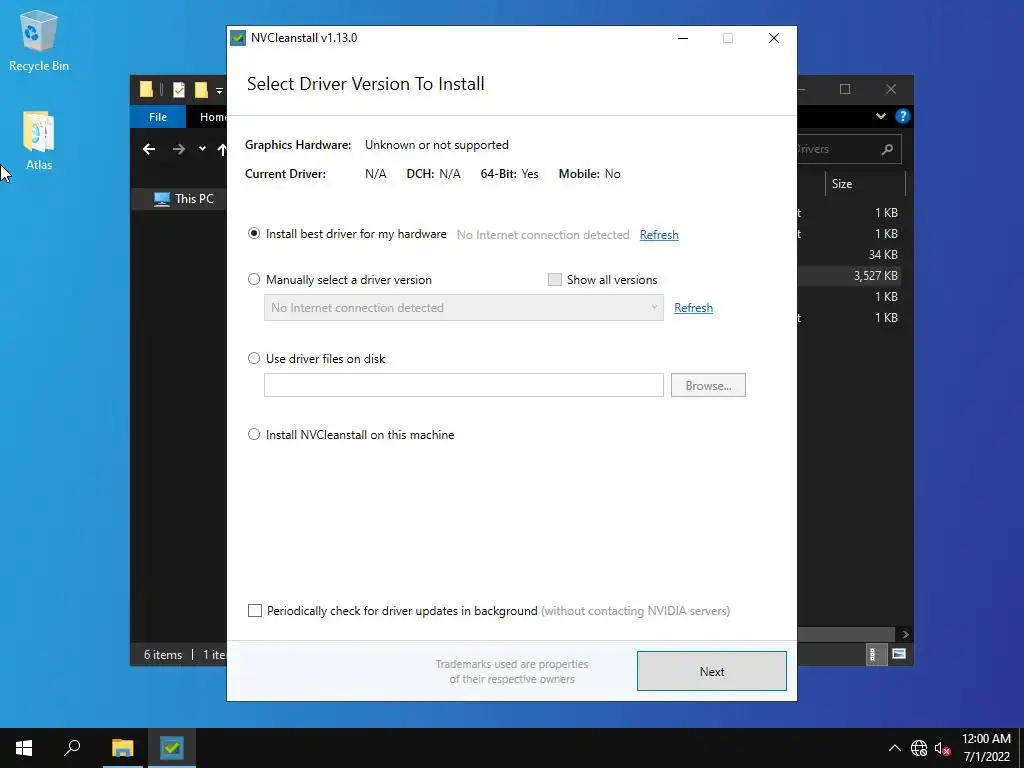Open the Home tab in Explorer
Viewport: 1024px width, 768px height.
pyautogui.click(x=213, y=117)
